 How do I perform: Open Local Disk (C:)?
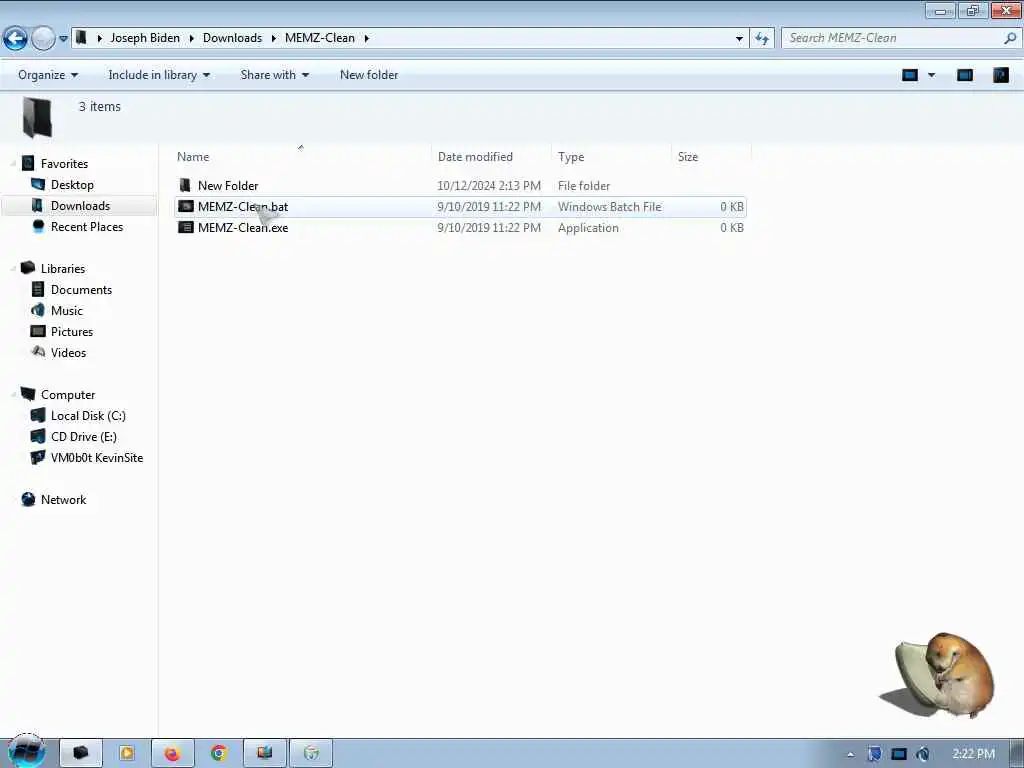[x=88, y=415]
